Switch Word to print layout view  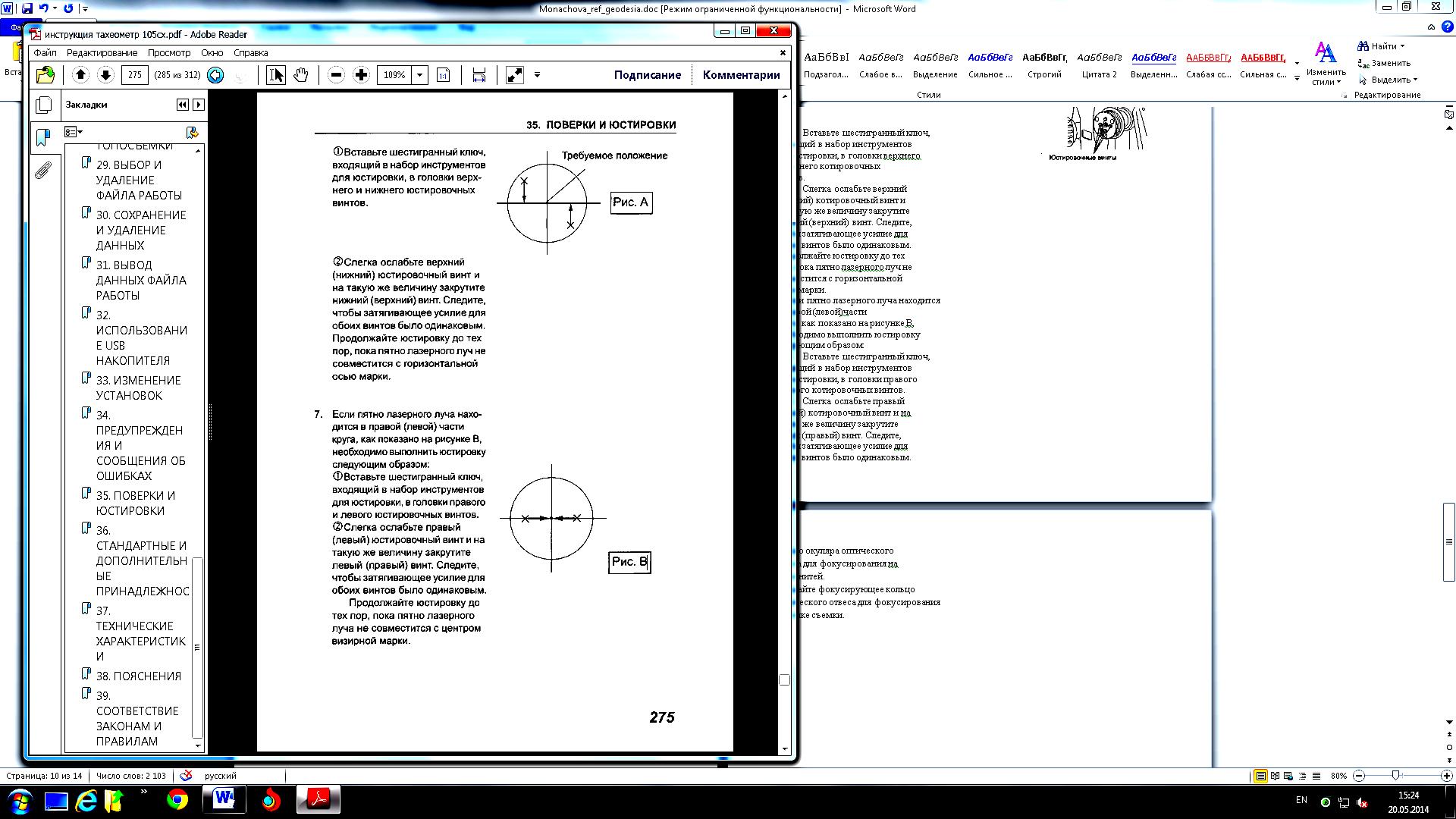click(x=1260, y=776)
